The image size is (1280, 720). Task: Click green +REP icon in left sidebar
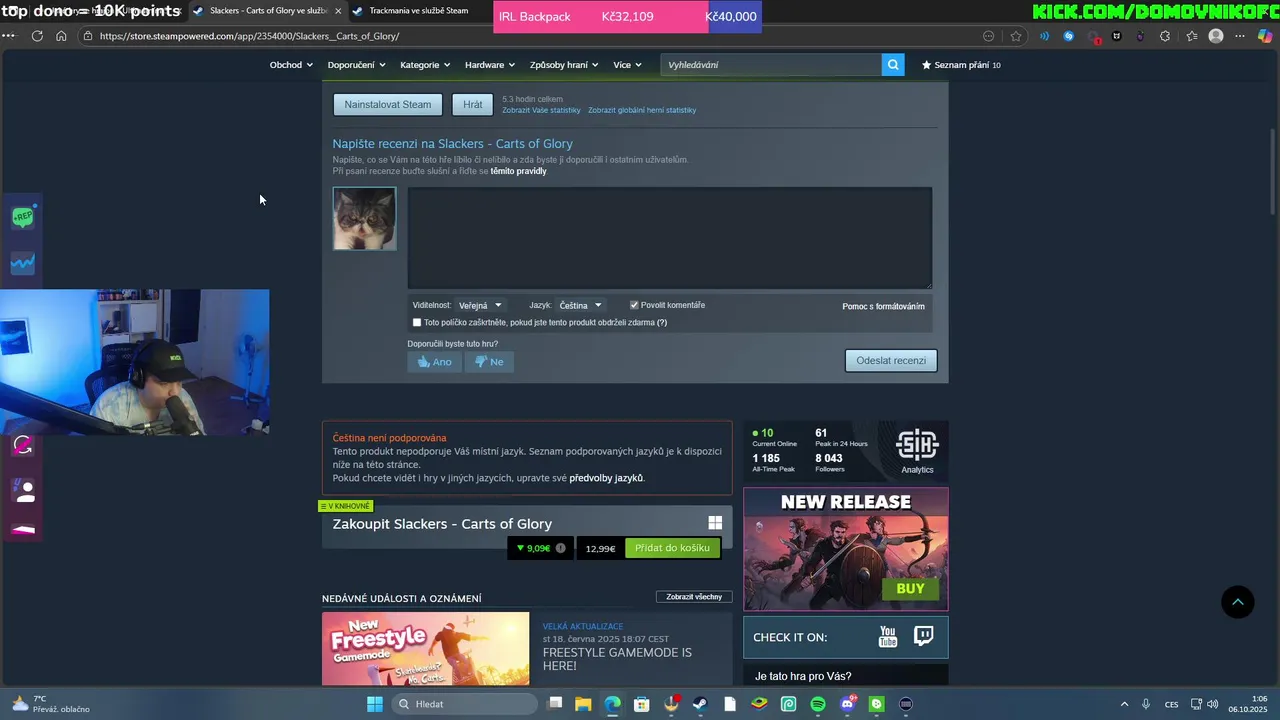click(x=23, y=217)
